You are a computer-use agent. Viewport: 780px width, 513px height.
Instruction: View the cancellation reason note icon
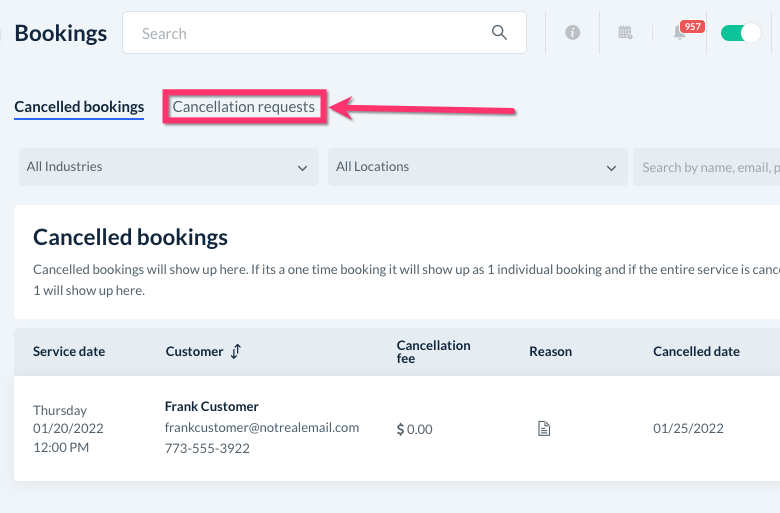tap(544, 429)
